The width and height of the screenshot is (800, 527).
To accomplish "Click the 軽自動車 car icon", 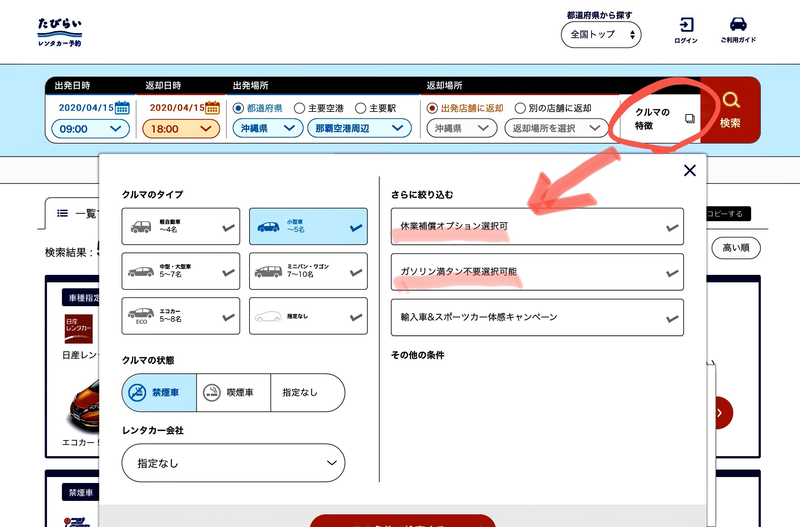I will [141, 227].
